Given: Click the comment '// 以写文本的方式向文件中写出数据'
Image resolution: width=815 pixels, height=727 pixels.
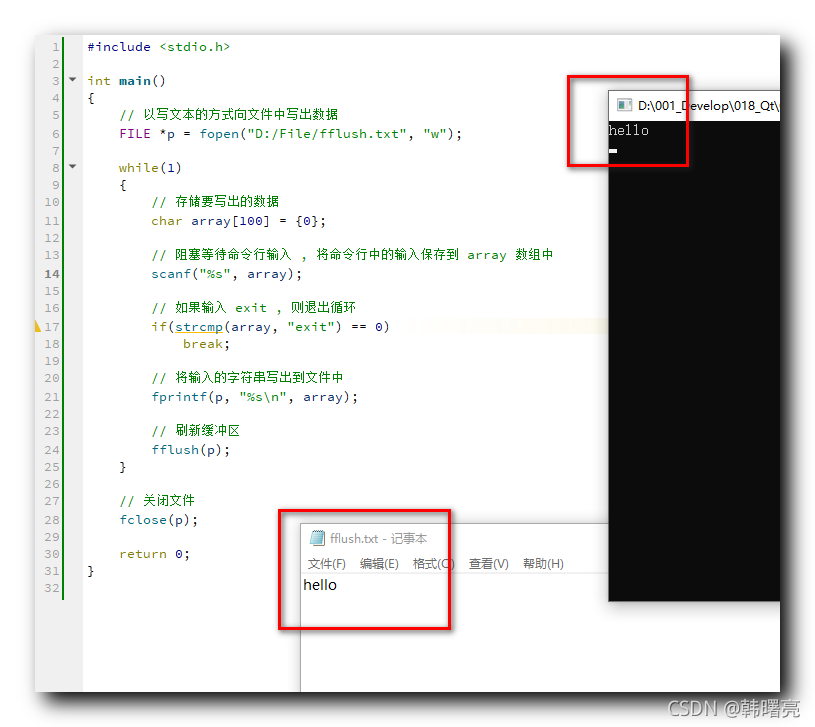Looking at the screenshot, I should [x=229, y=114].
